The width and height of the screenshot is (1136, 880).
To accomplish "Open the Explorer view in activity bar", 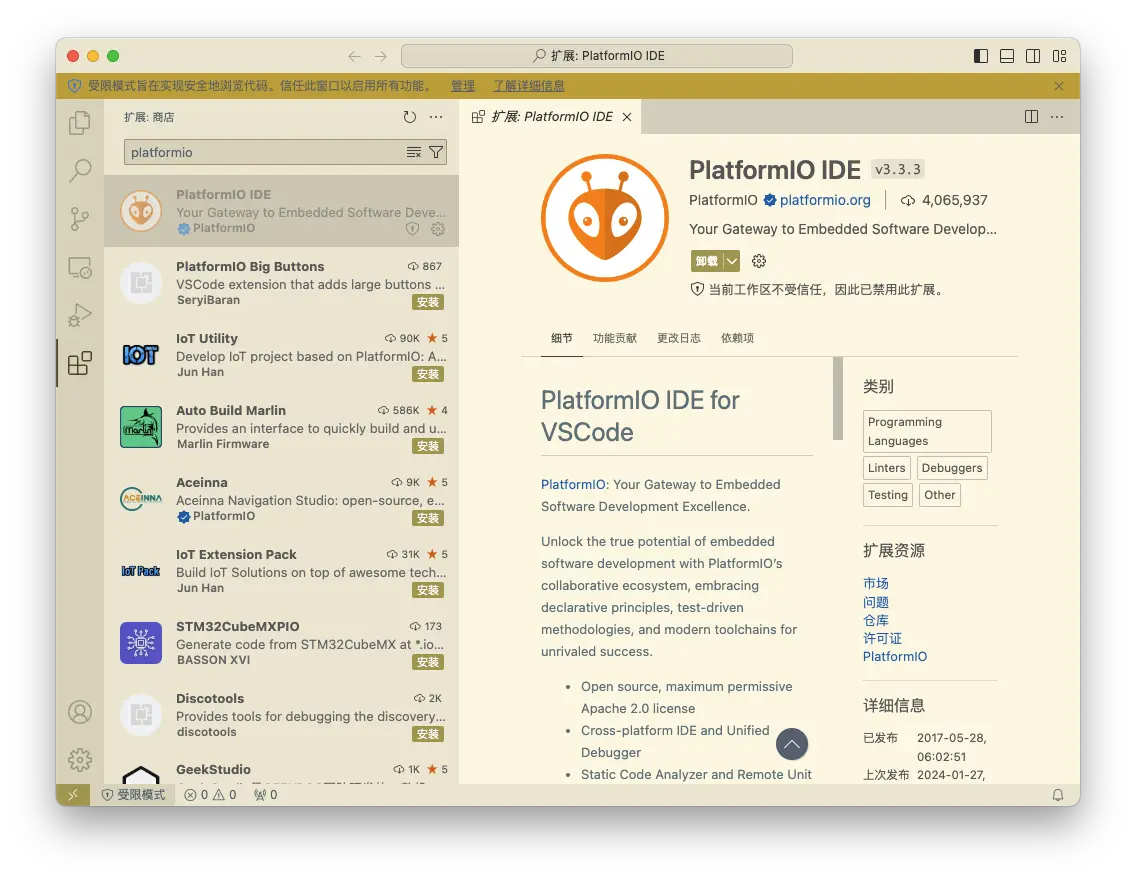I will 80,123.
